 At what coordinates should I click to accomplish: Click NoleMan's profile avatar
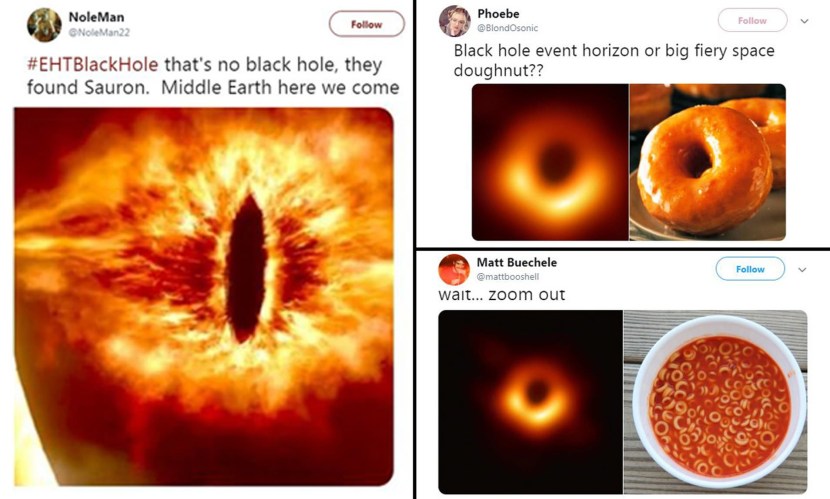pos(44,25)
